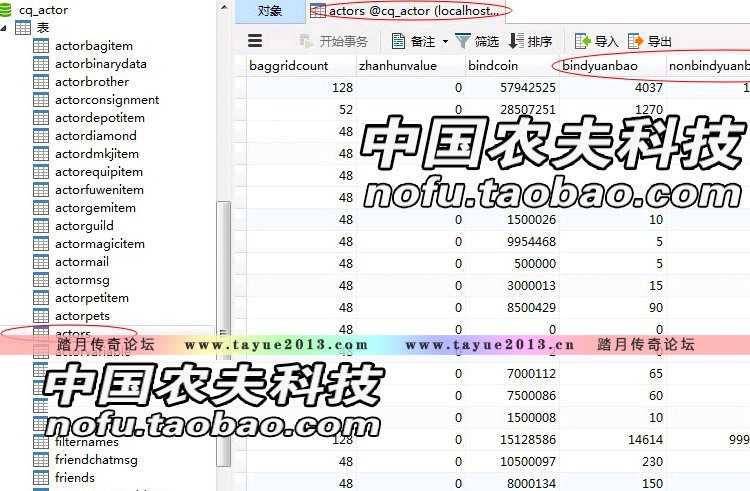Click the bindyuanbao column header
Screen dimensions: 750x491
[x=613, y=65]
